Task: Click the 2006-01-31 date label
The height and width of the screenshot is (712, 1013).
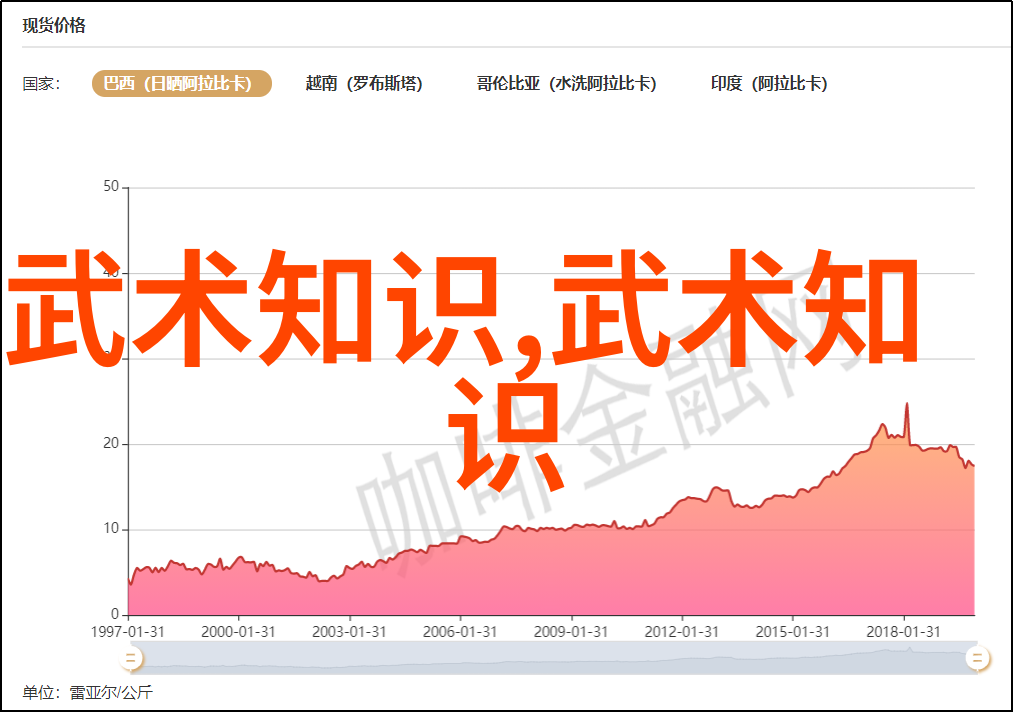Action: pyautogui.click(x=460, y=632)
